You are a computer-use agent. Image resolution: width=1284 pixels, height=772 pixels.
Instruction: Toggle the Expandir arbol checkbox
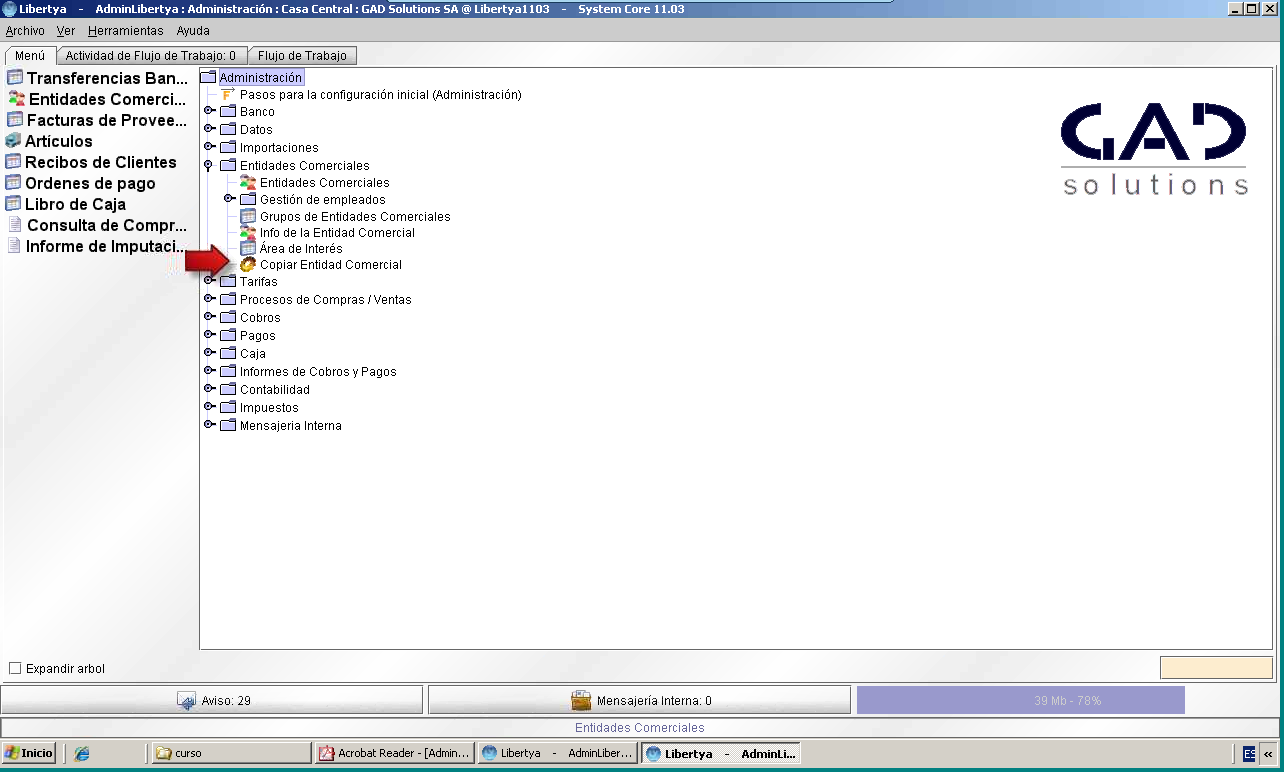pyautogui.click(x=15, y=668)
